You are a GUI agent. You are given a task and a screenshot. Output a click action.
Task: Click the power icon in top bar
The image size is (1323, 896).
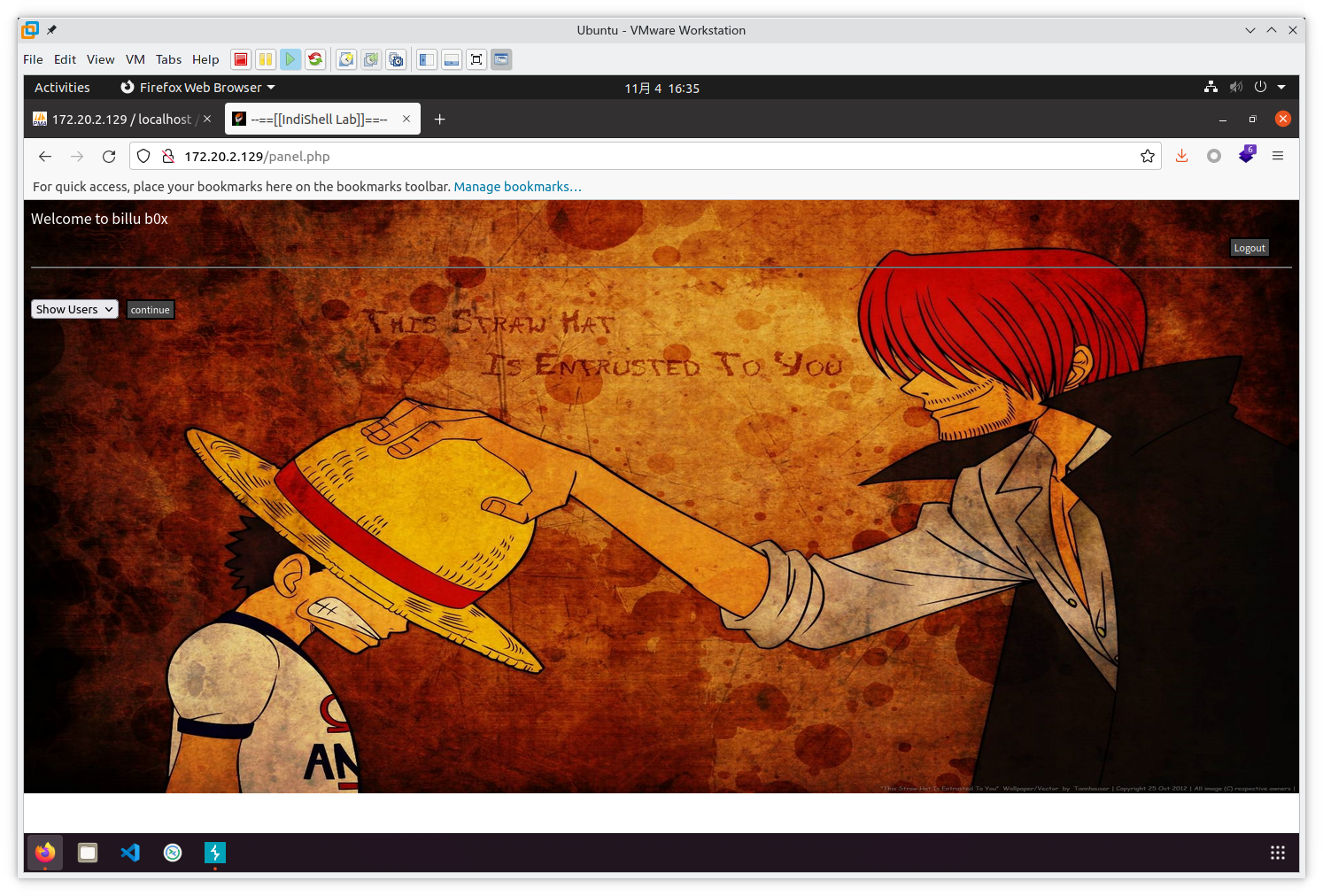click(x=1260, y=88)
